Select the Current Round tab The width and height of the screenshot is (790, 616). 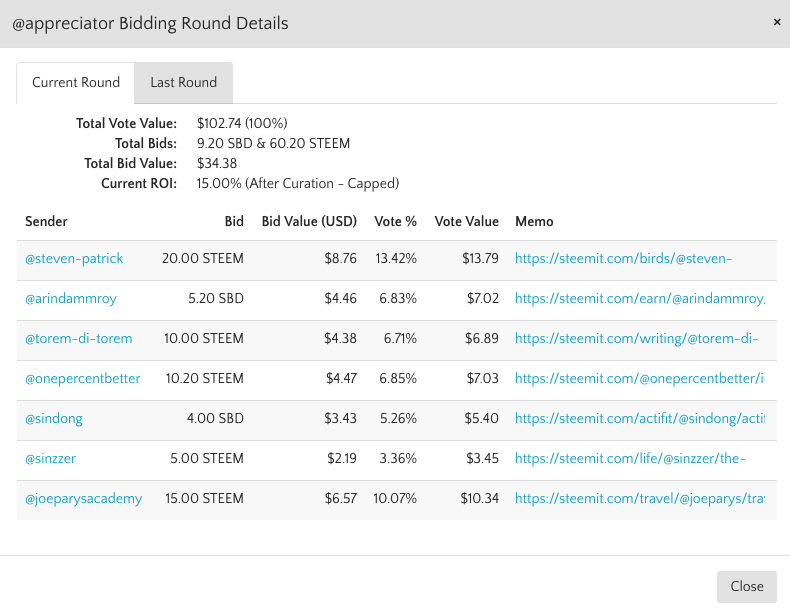[x=76, y=83]
